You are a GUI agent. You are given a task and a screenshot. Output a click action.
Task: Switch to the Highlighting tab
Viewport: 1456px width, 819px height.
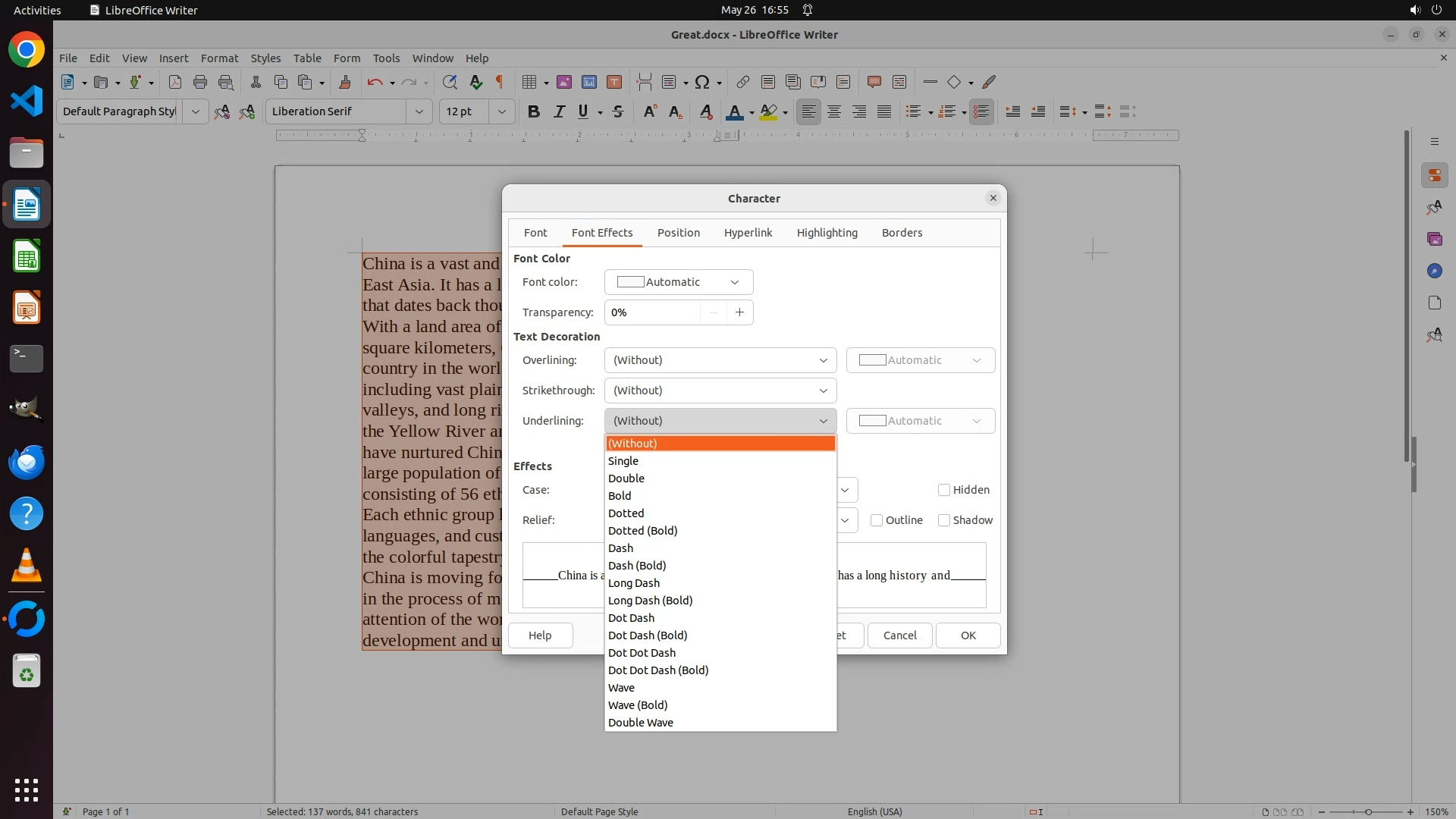point(827,233)
